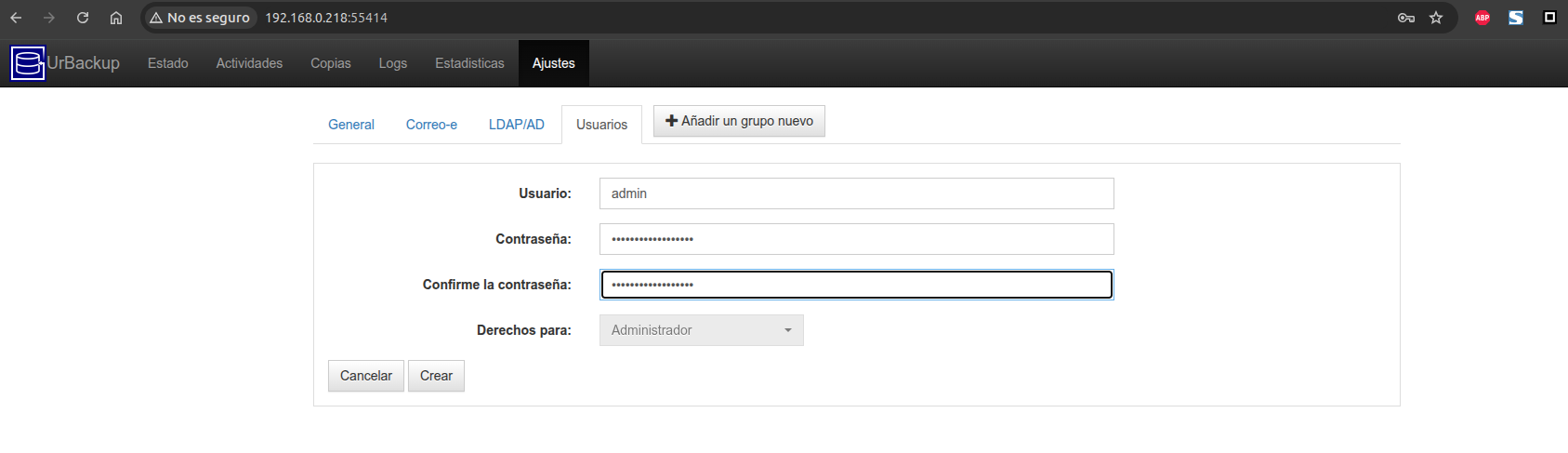Click the saved password key icon

coord(1406,18)
